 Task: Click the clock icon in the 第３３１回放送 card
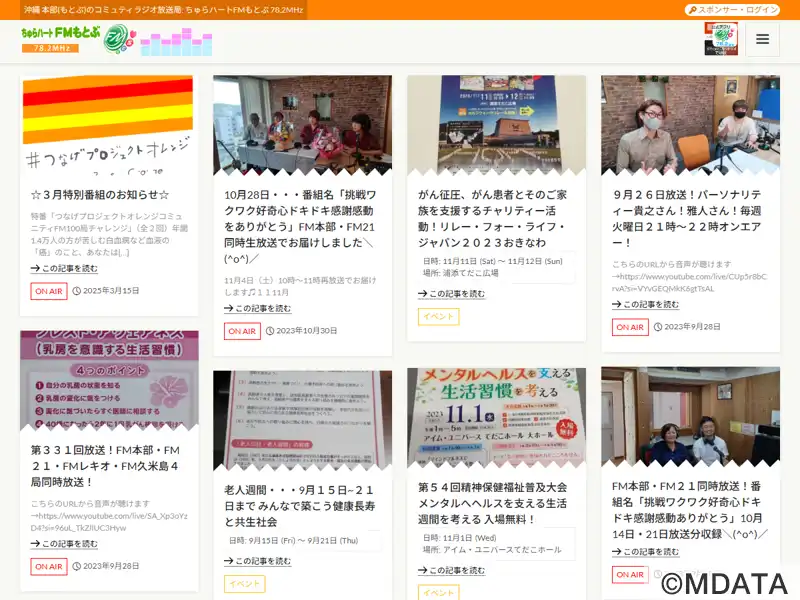click(x=77, y=566)
